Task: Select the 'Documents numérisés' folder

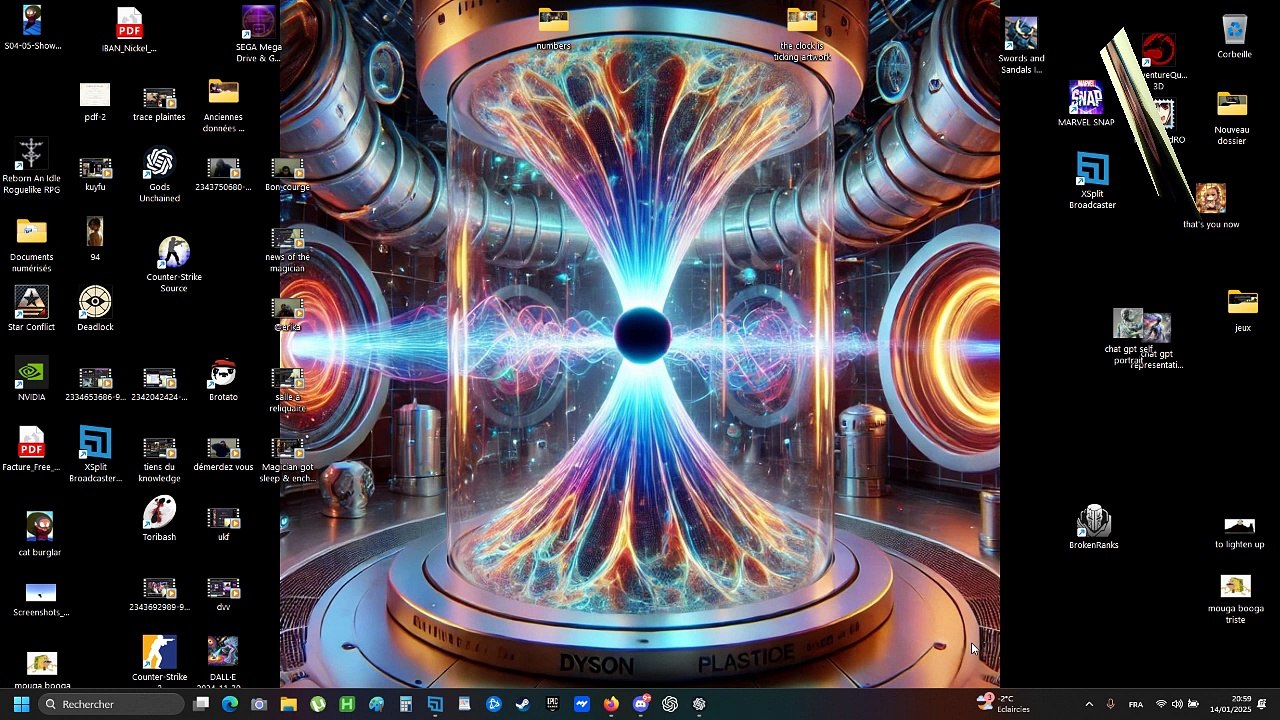Action: [31, 246]
